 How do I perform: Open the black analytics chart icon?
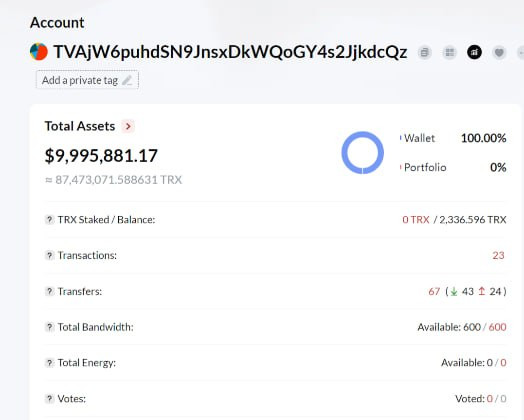[474, 52]
